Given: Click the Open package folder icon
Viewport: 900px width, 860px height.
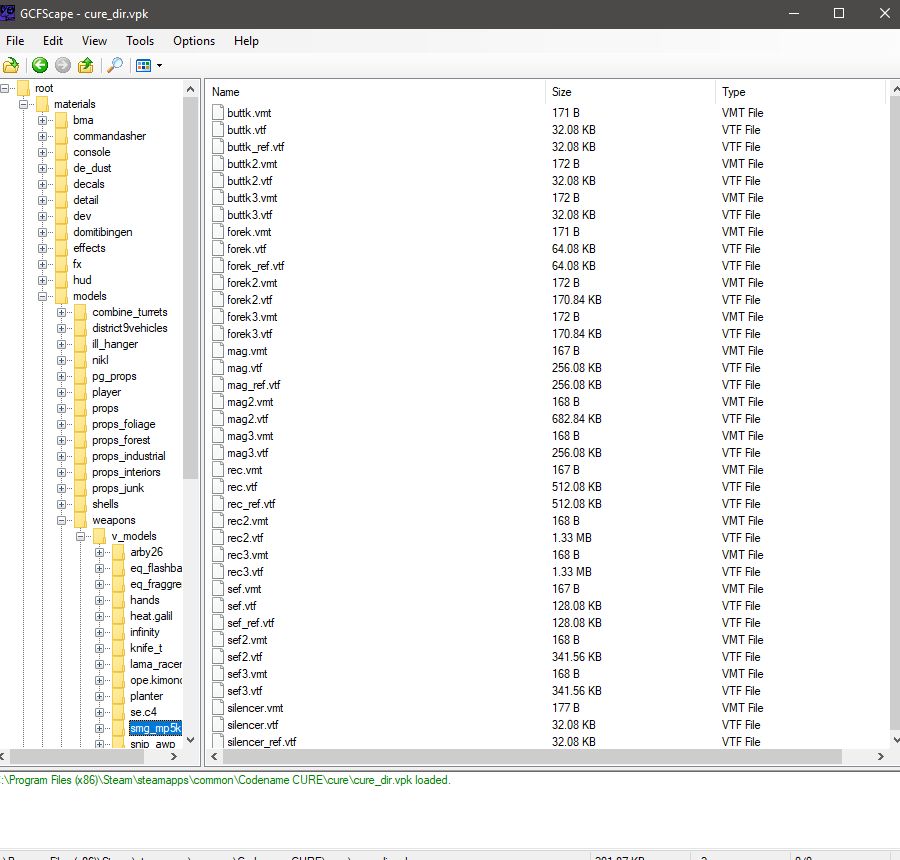Looking at the screenshot, I should pos(11,65).
